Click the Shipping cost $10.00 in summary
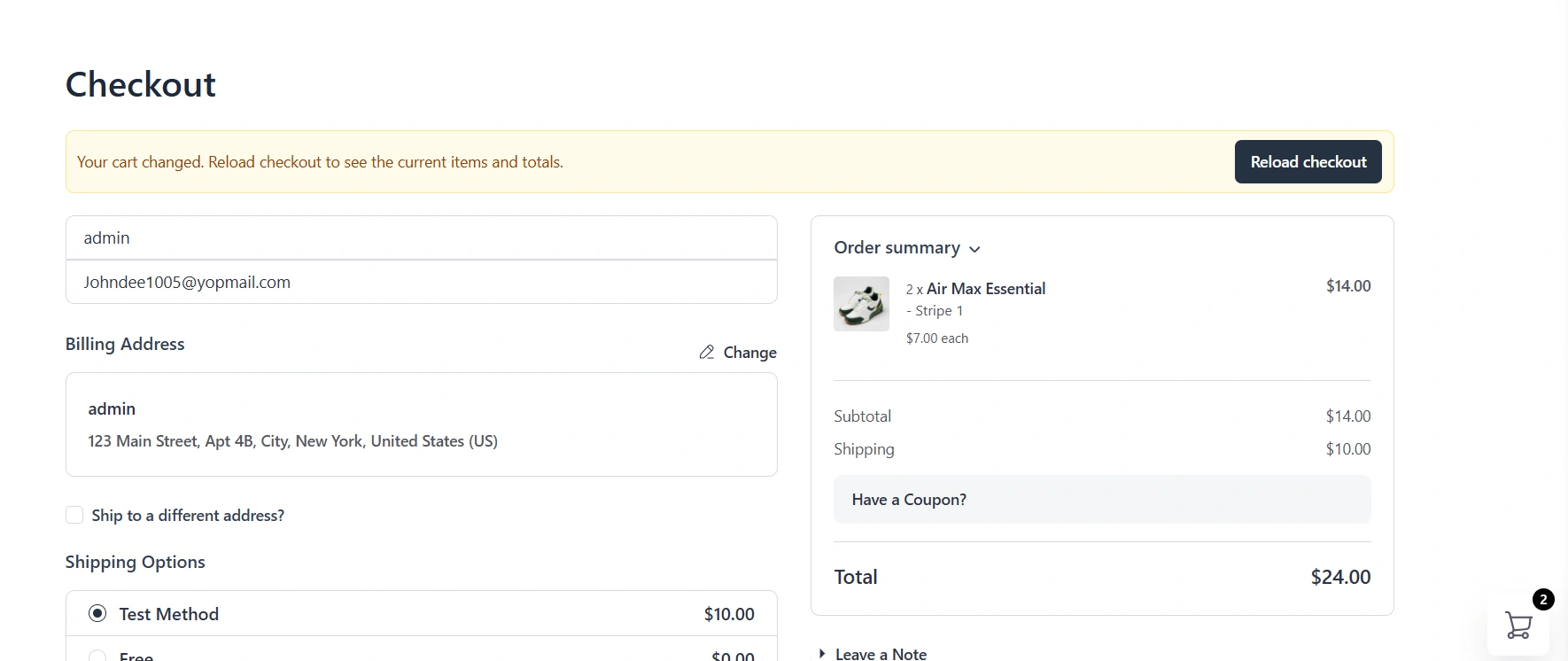 pos(1348,449)
